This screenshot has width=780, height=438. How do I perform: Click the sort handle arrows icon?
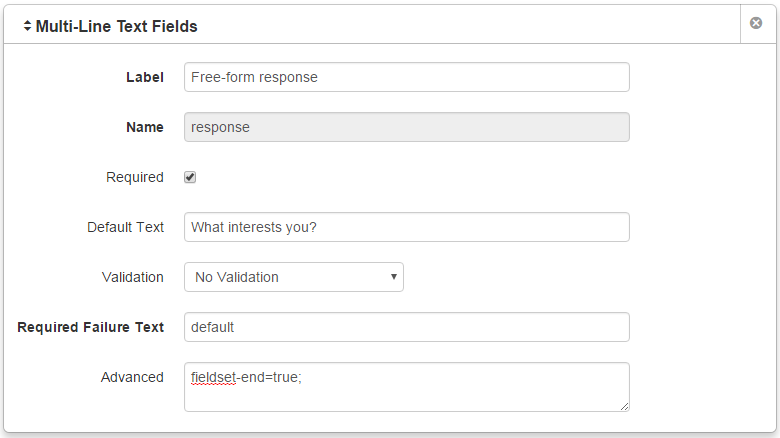coord(27,26)
